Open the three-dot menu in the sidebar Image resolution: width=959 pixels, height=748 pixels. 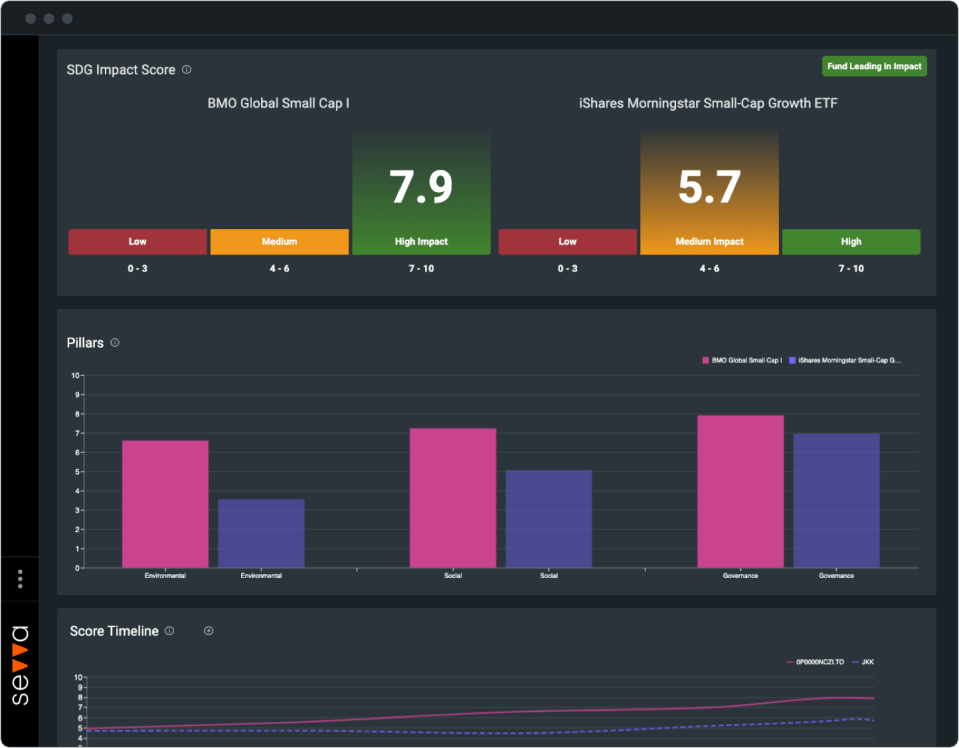(20, 579)
